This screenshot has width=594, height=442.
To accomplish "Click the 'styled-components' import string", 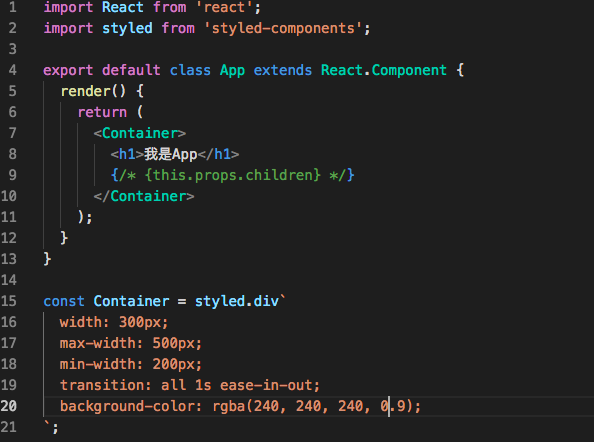I will pos(284,28).
